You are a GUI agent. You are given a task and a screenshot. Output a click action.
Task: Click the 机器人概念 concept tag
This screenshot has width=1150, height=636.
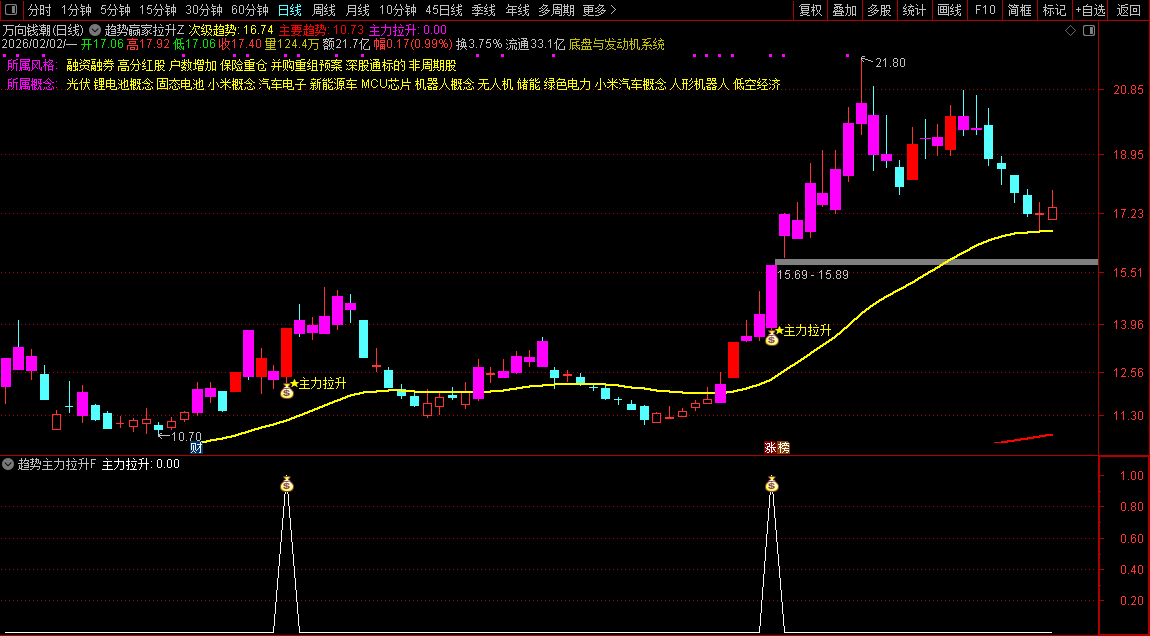pos(444,84)
